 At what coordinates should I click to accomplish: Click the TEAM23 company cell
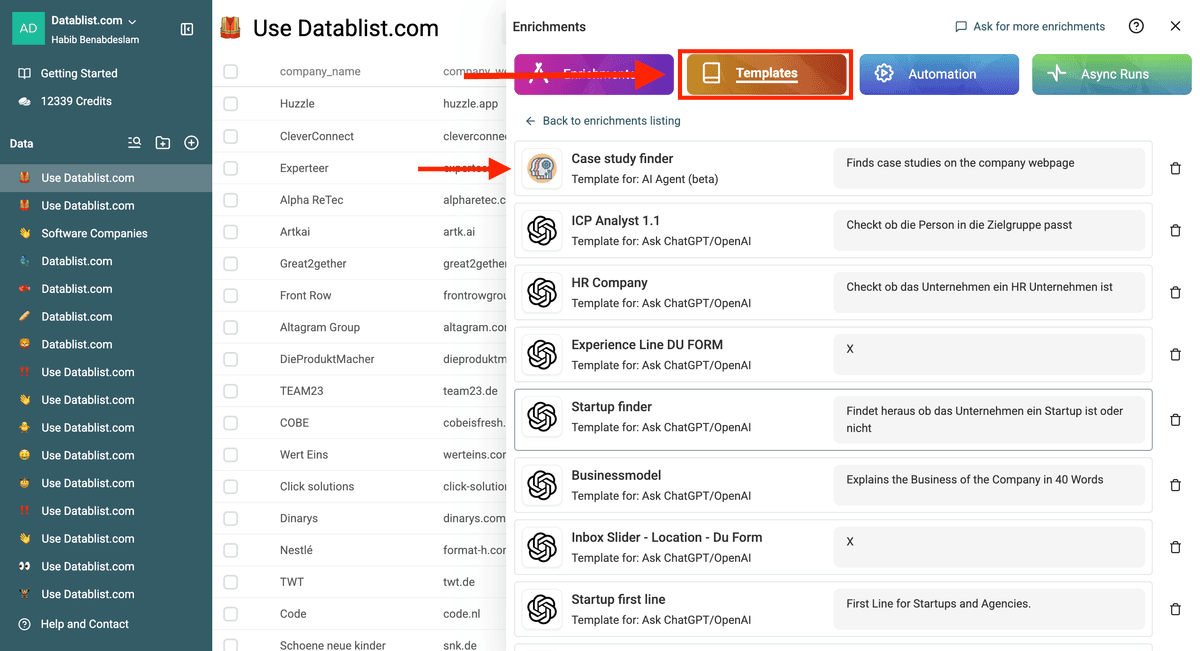(x=302, y=391)
